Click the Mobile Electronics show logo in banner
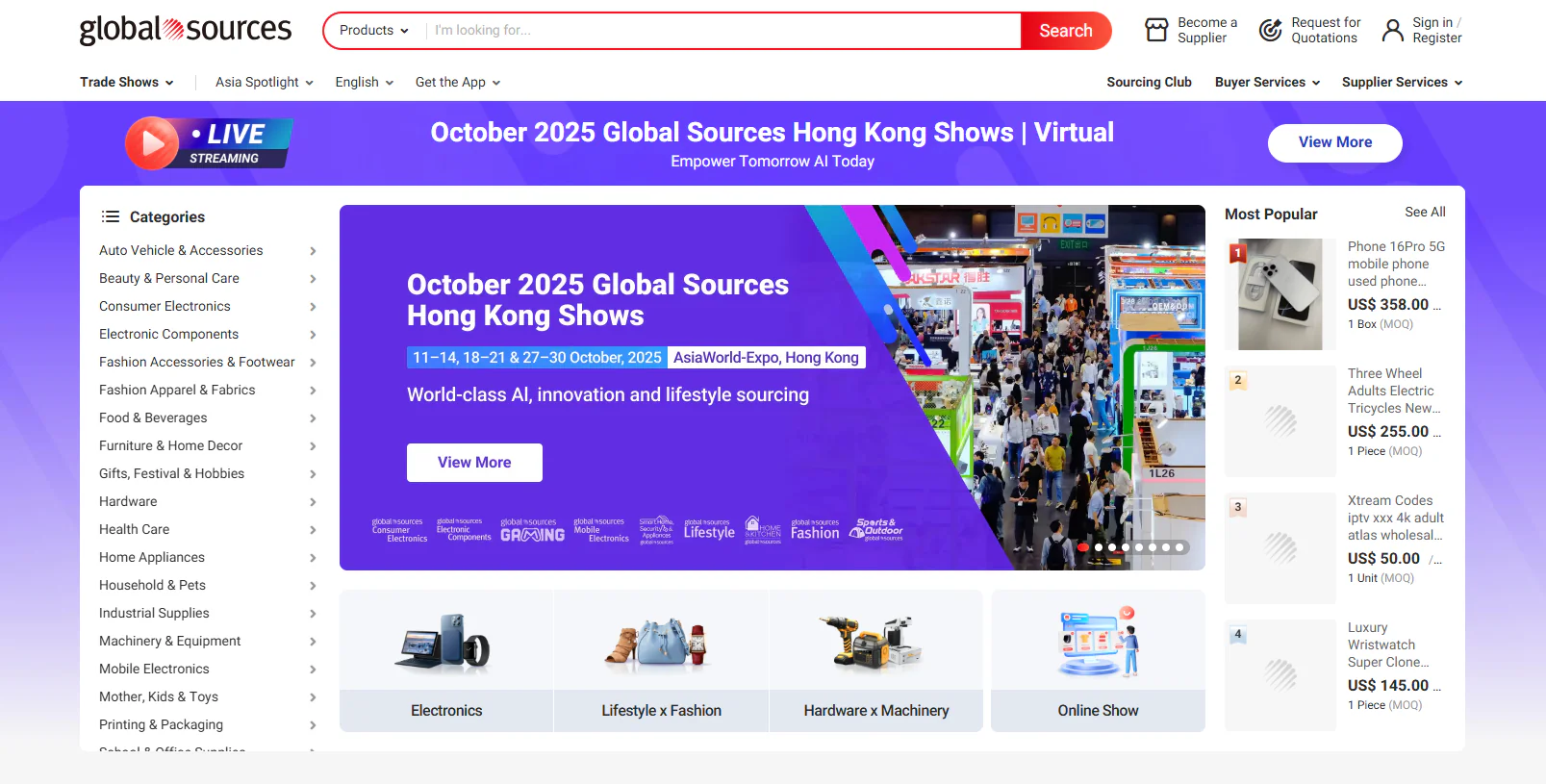Viewport: 1546px width, 784px height. click(601, 530)
